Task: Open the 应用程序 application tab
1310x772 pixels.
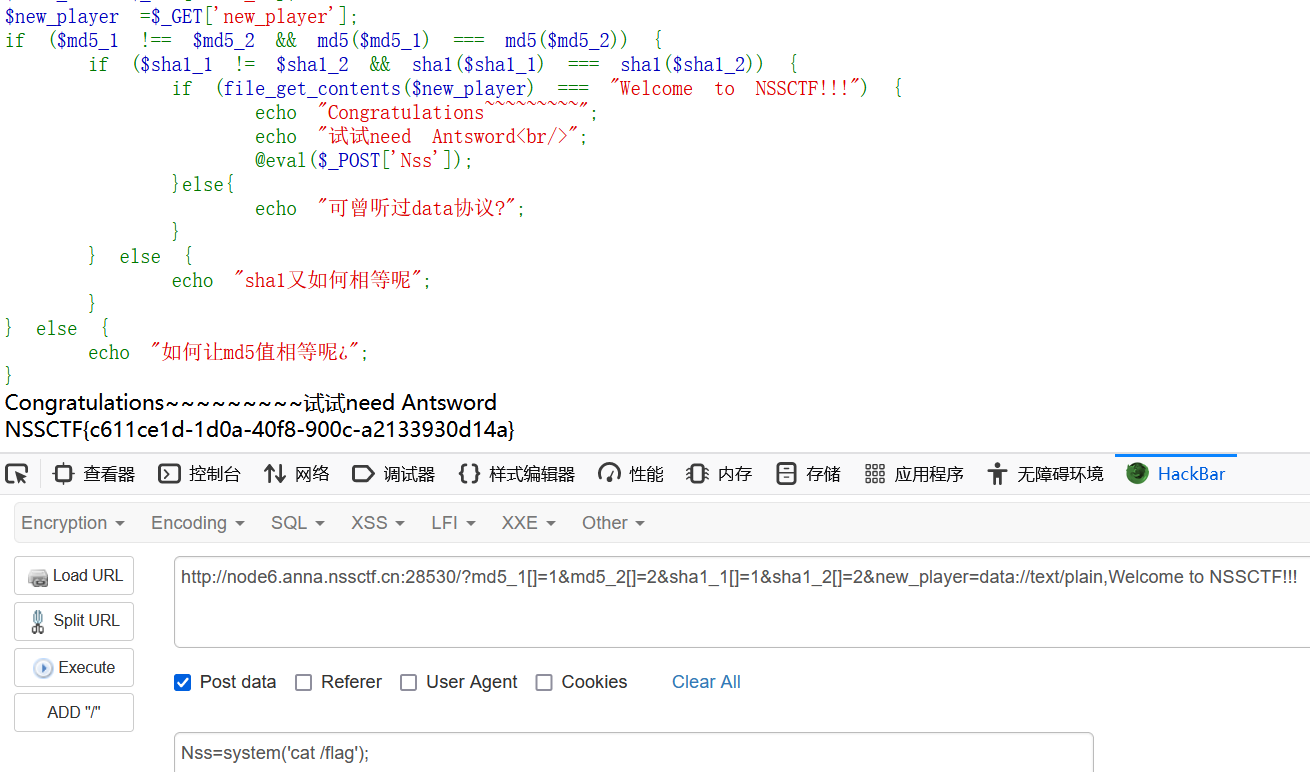Action: pos(914,474)
